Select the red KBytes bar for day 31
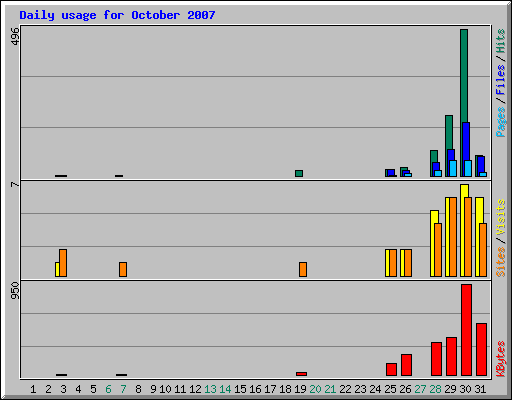Viewport: 512px width, 400px height. coord(481,350)
